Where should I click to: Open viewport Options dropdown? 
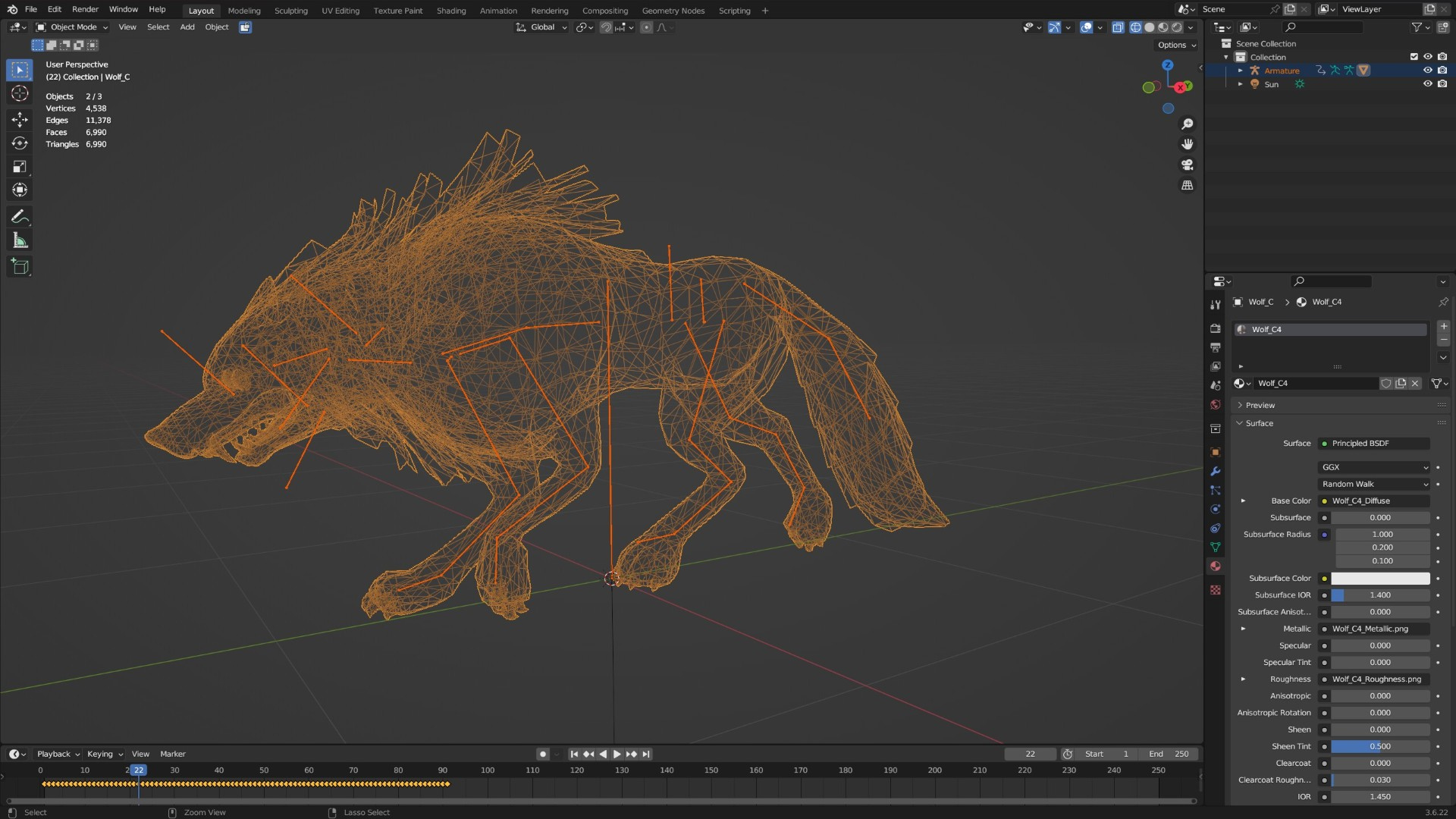click(1176, 45)
